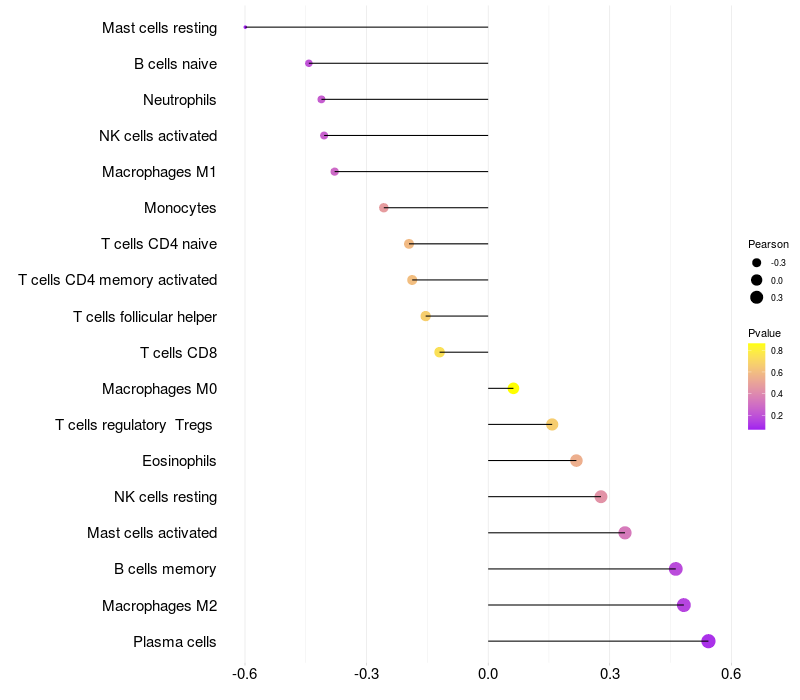Click the B cells naive dot

click(x=309, y=63)
